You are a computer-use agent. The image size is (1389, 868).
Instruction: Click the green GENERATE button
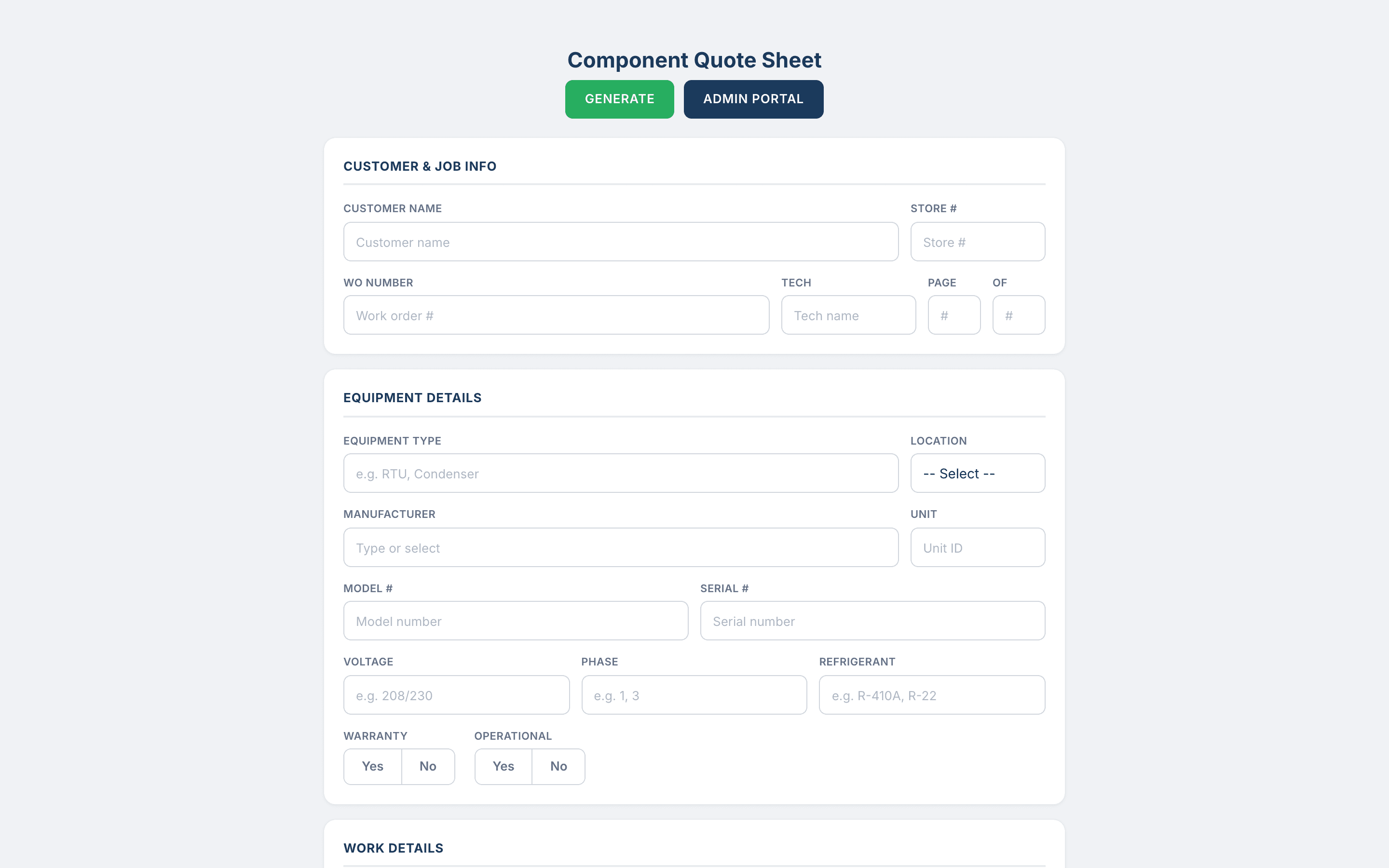tap(619, 99)
